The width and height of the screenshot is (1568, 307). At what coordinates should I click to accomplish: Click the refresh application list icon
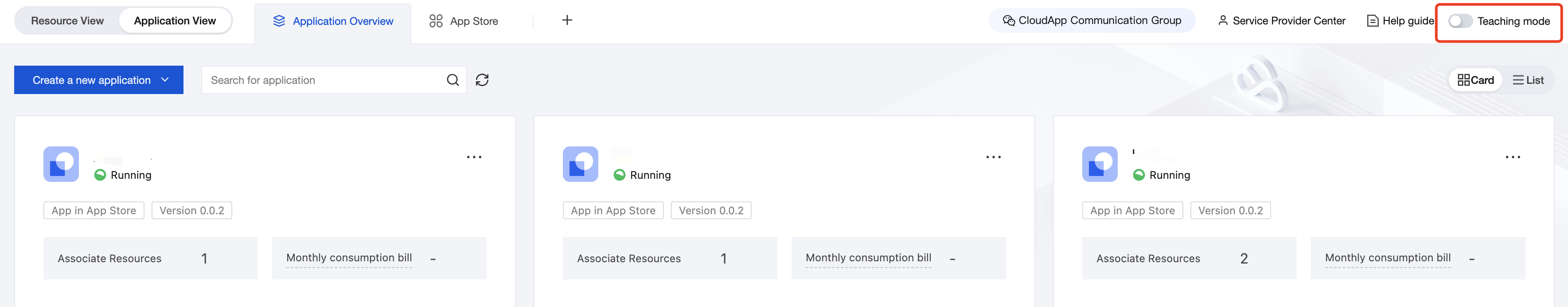[x=482, y=80]
